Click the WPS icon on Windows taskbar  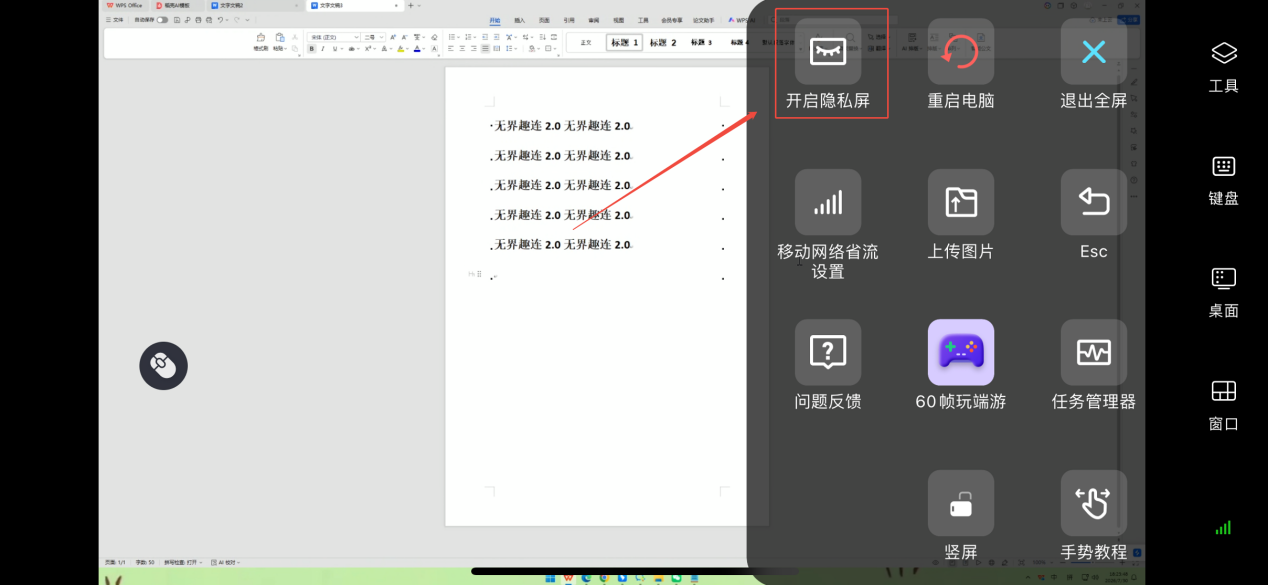568,578
